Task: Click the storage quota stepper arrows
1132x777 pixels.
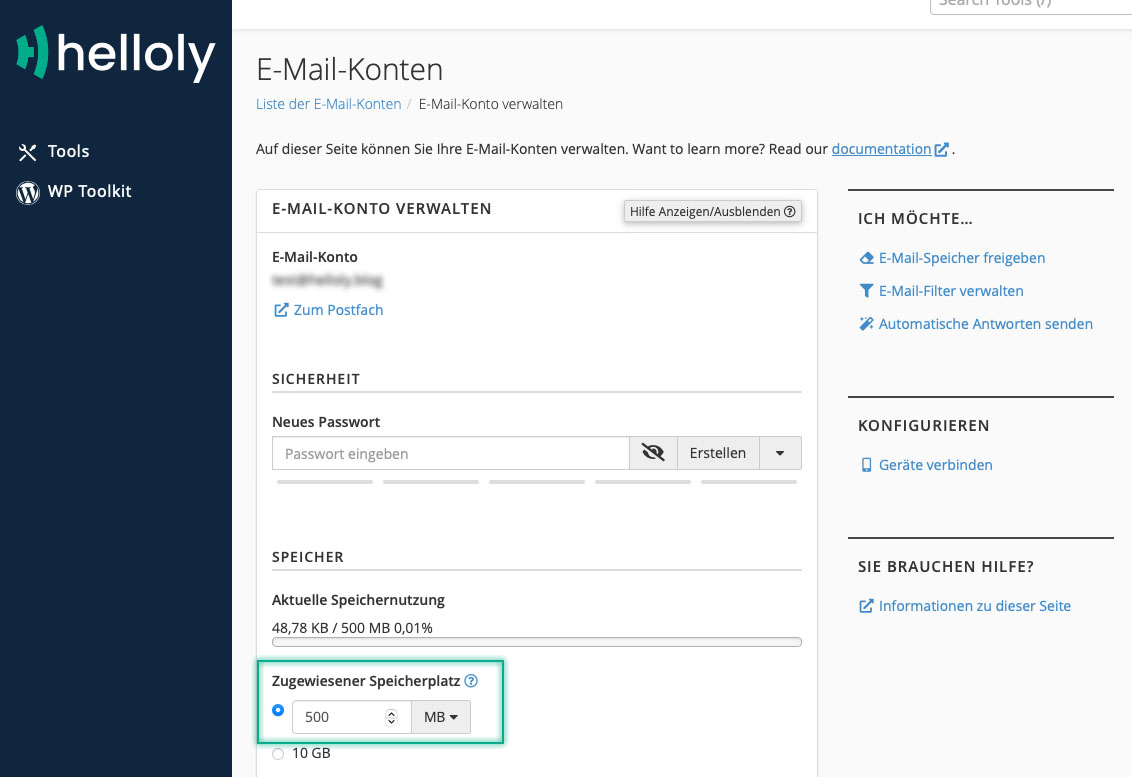Action: pyautogui.click(x=391, y=717)
